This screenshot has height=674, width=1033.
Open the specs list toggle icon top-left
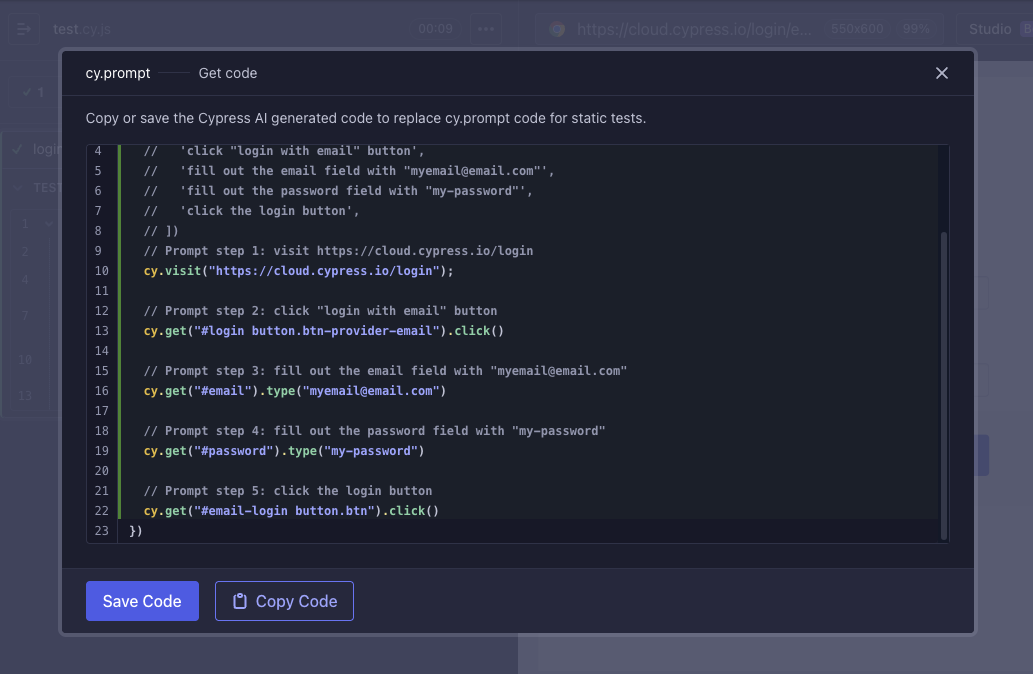24,29
